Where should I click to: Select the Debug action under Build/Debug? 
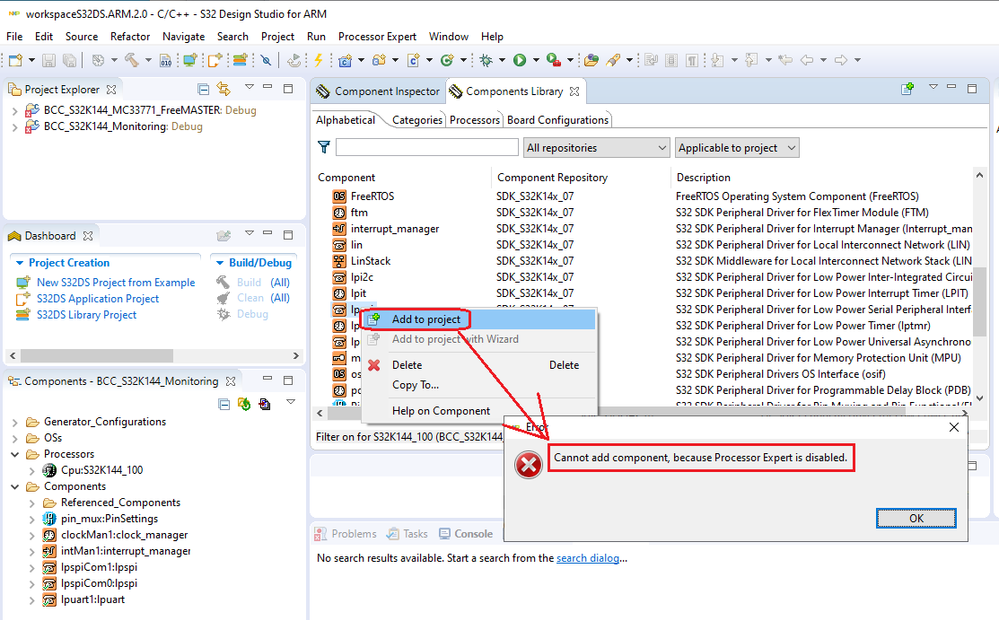click(254, 313)
